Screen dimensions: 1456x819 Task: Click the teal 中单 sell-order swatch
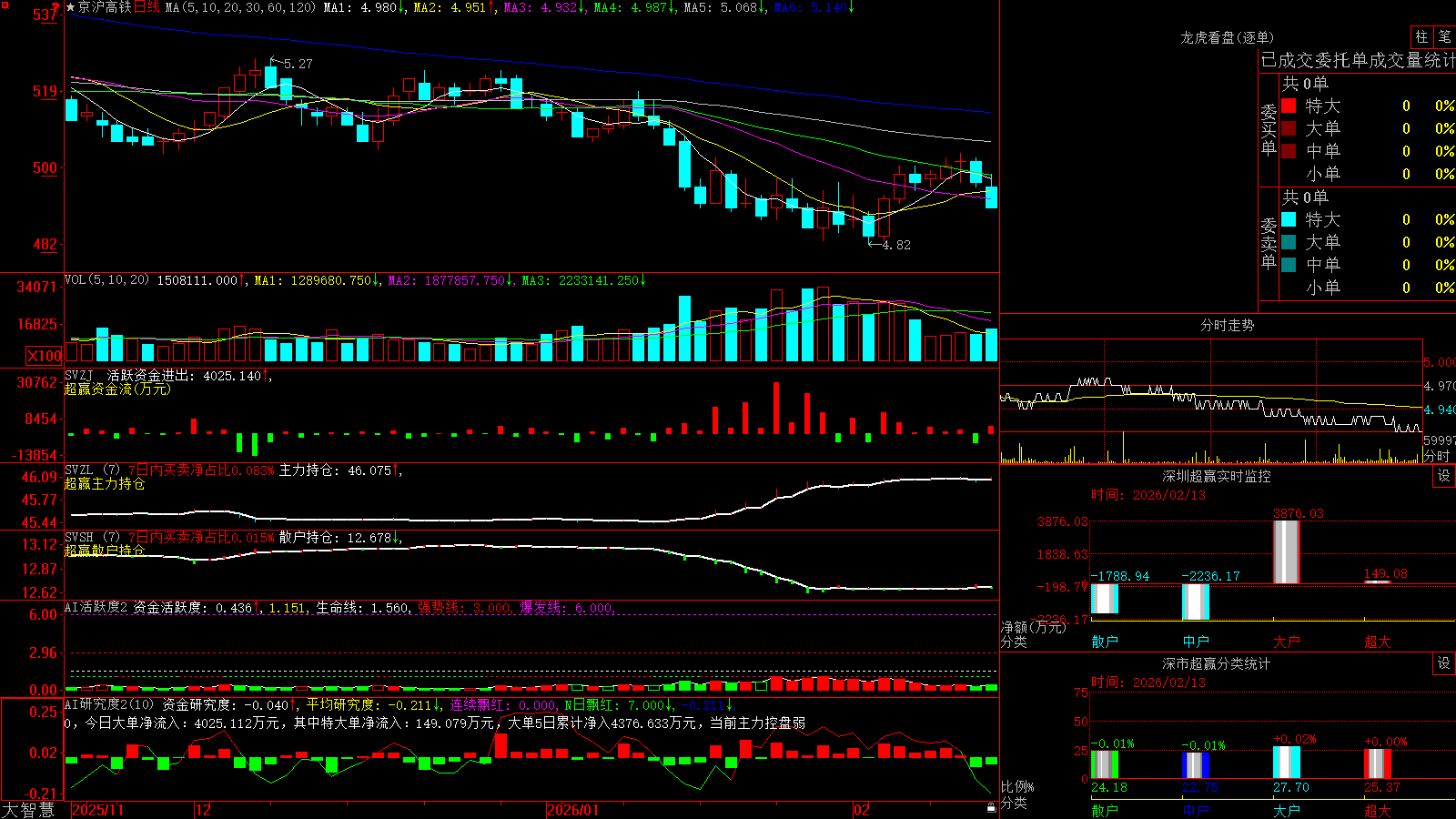pyautogui.click(x=1289, y=265)
